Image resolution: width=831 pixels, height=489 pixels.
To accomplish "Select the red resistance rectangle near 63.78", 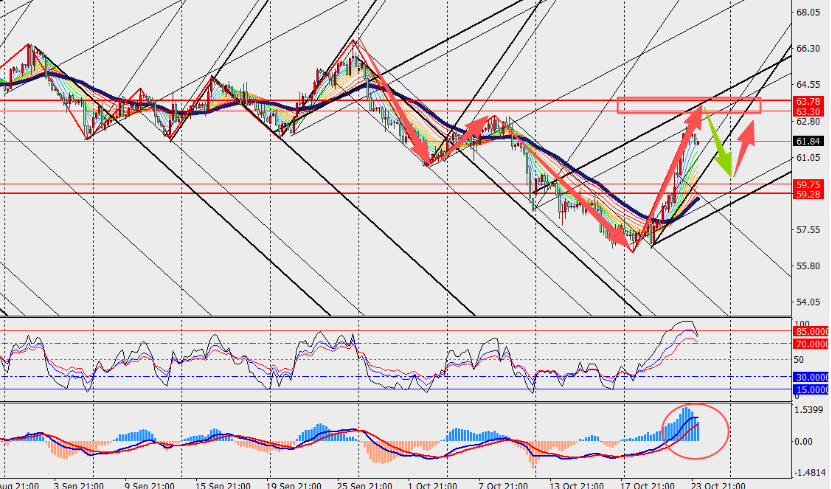I will (688, 105).
